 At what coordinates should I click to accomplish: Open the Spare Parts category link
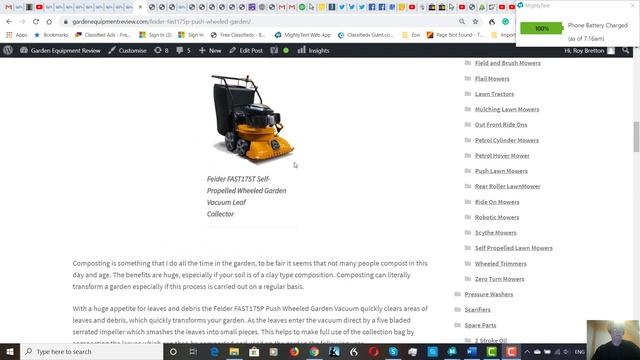click(x=480, y=325)
